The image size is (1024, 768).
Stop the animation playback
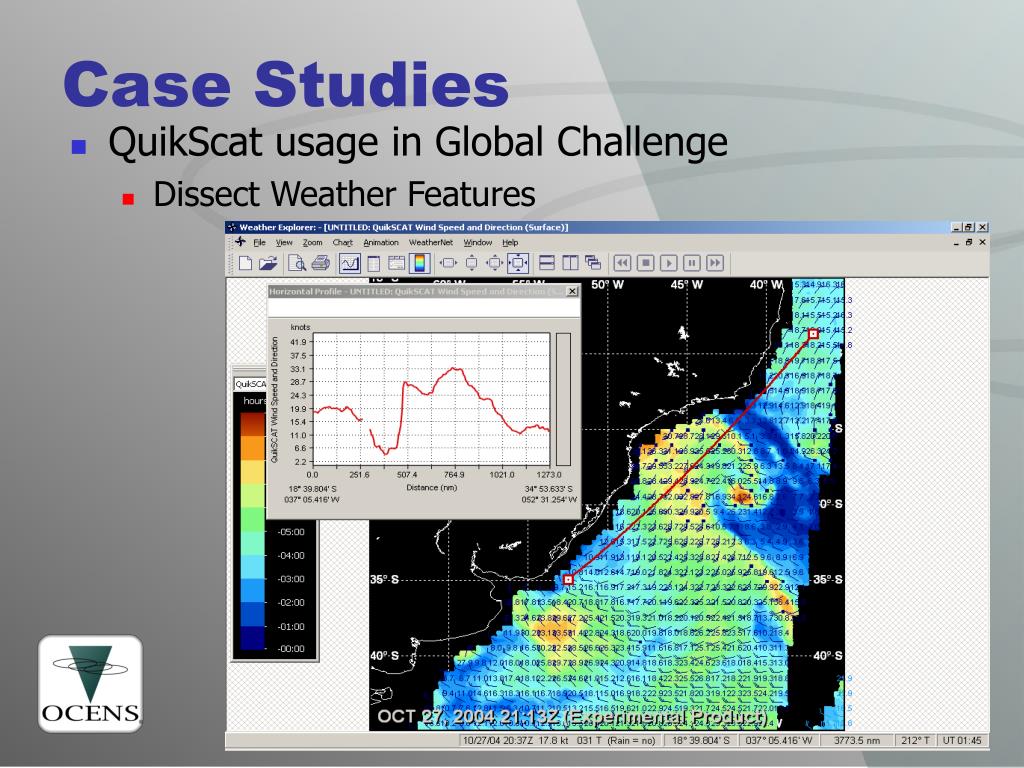pos(645,263)
